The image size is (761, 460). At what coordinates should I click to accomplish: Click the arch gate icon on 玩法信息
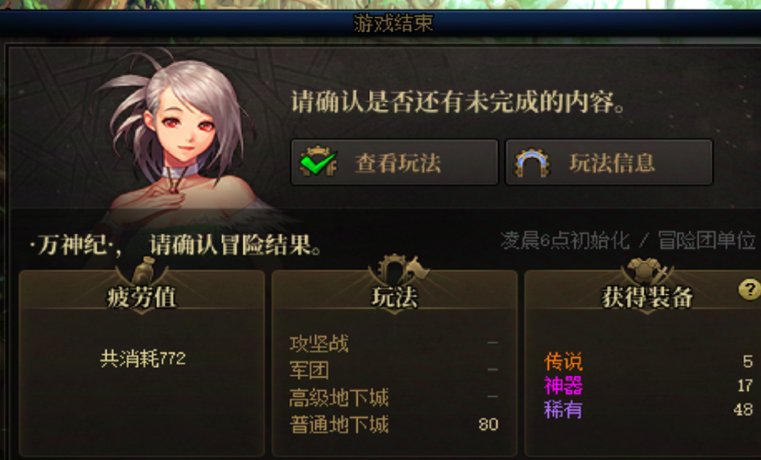pos(532,163)
